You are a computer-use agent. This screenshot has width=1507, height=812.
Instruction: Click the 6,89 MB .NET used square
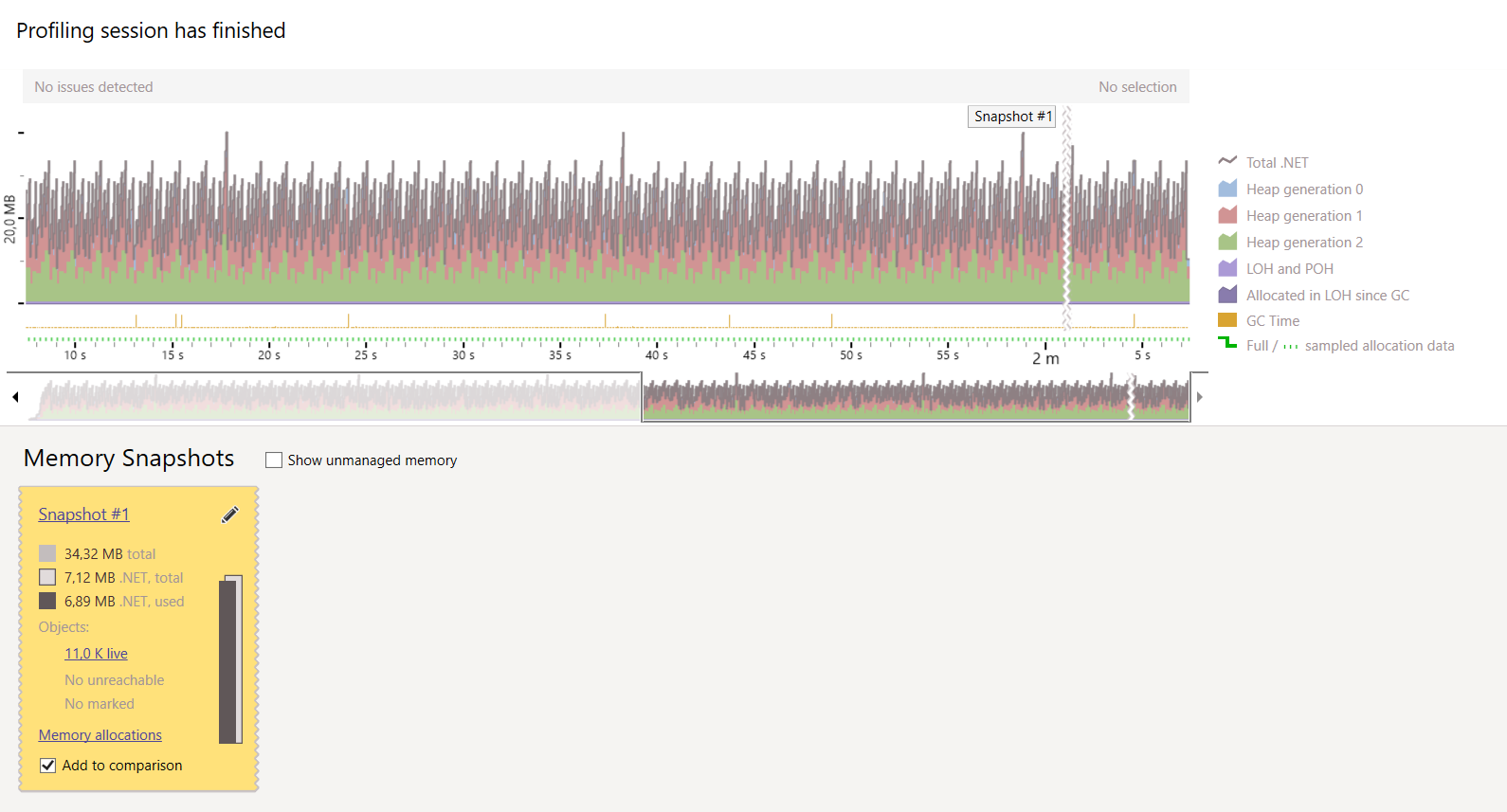[x=47, y=601]
